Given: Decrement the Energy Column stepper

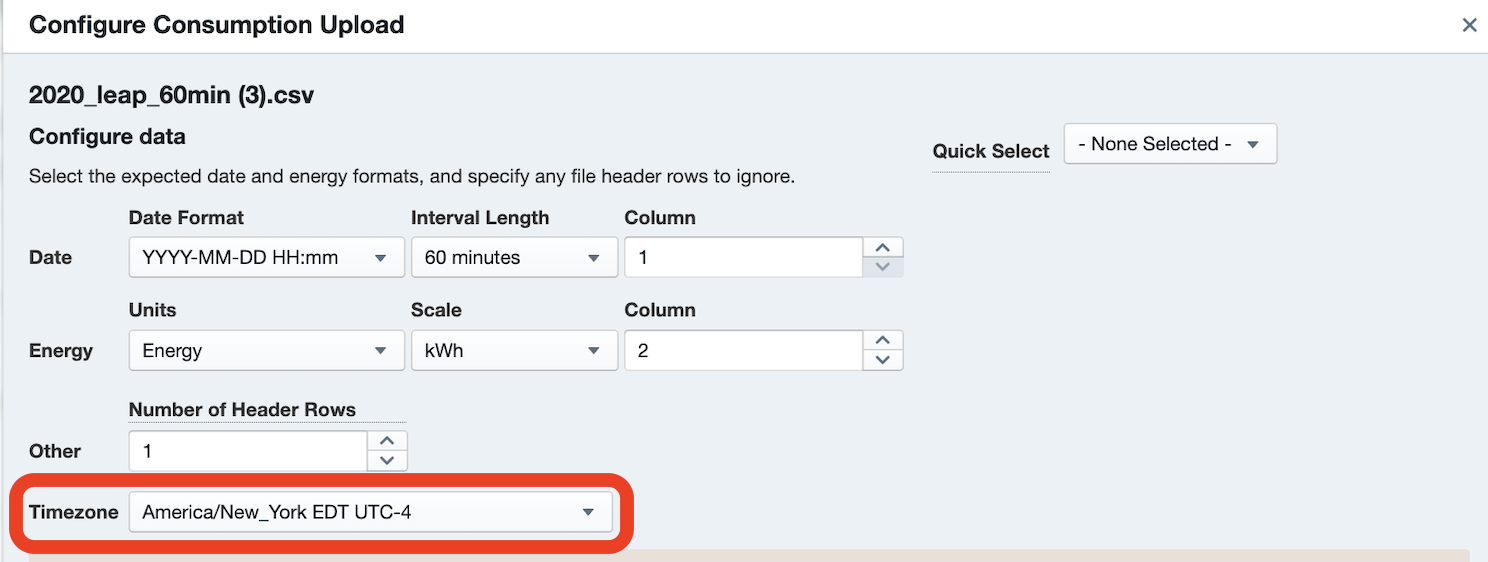Looking at the screenshot, I should pyautogui.click(x=883, y=361).
